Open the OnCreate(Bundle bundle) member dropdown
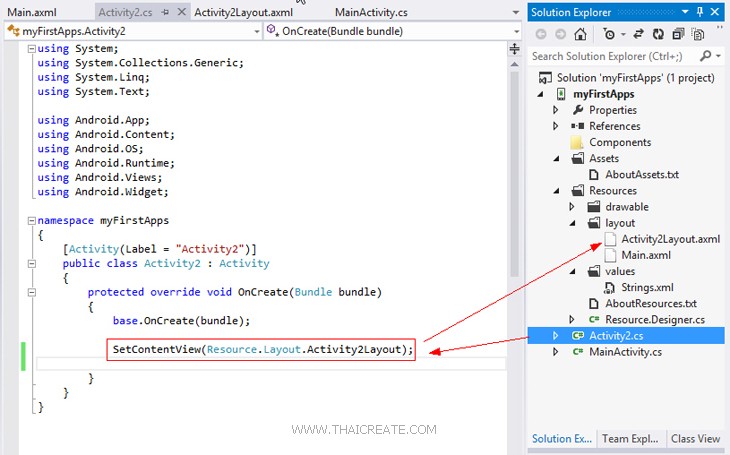This screenshot has width=730, height=455. coord(516,32)
